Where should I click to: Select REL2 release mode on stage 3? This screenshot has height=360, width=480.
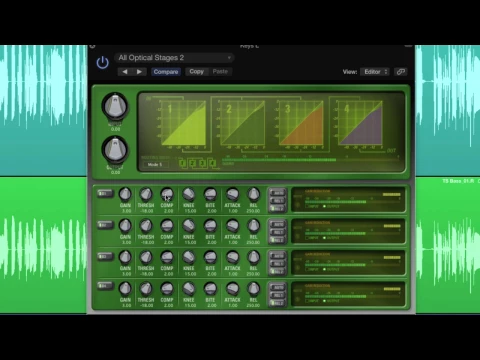pyautogui.click(x=278, y=272)
